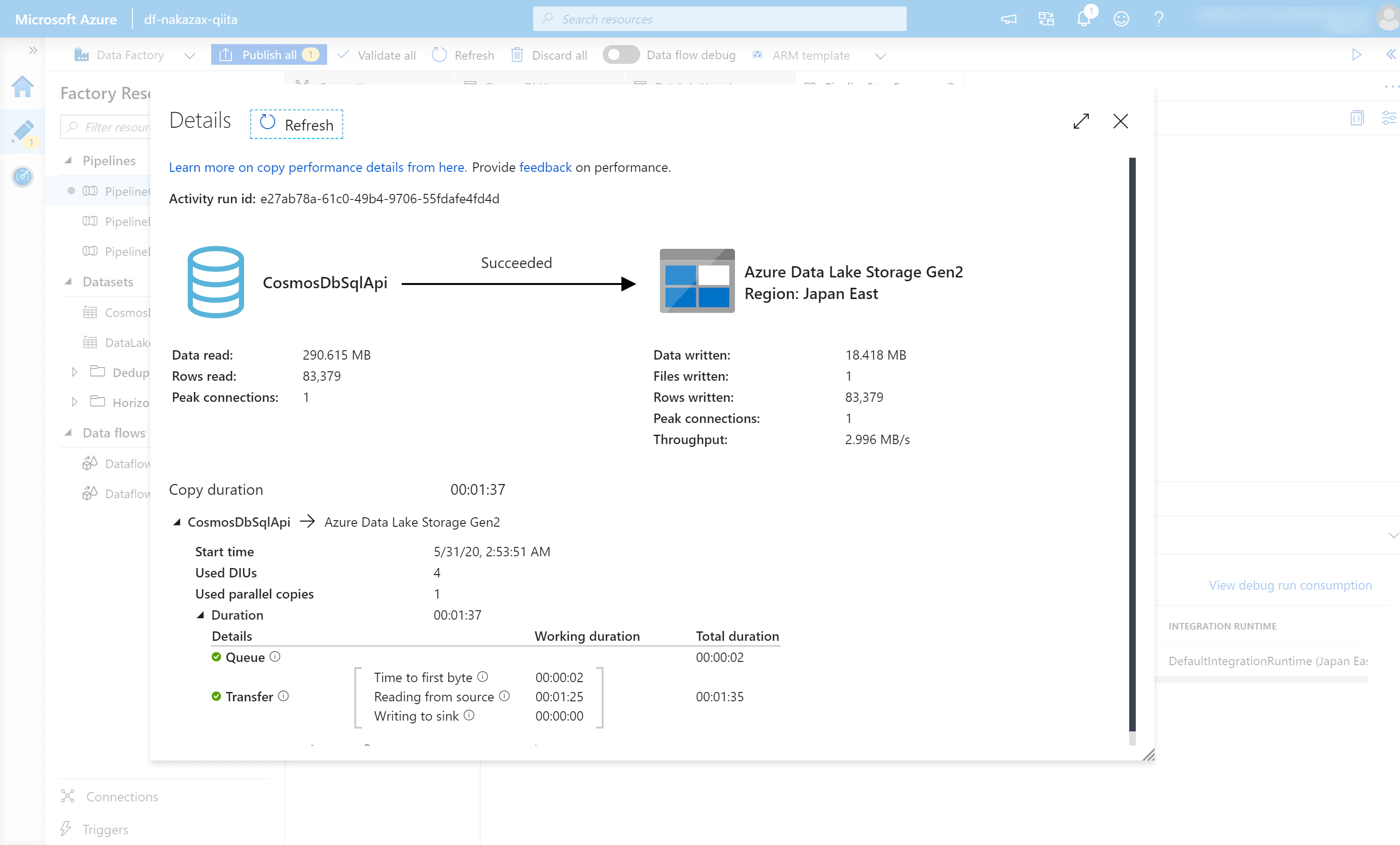1400x845 pixels.
Task: Click the Queue info icon
Action: pyautogui.click(x=275, y=656)
